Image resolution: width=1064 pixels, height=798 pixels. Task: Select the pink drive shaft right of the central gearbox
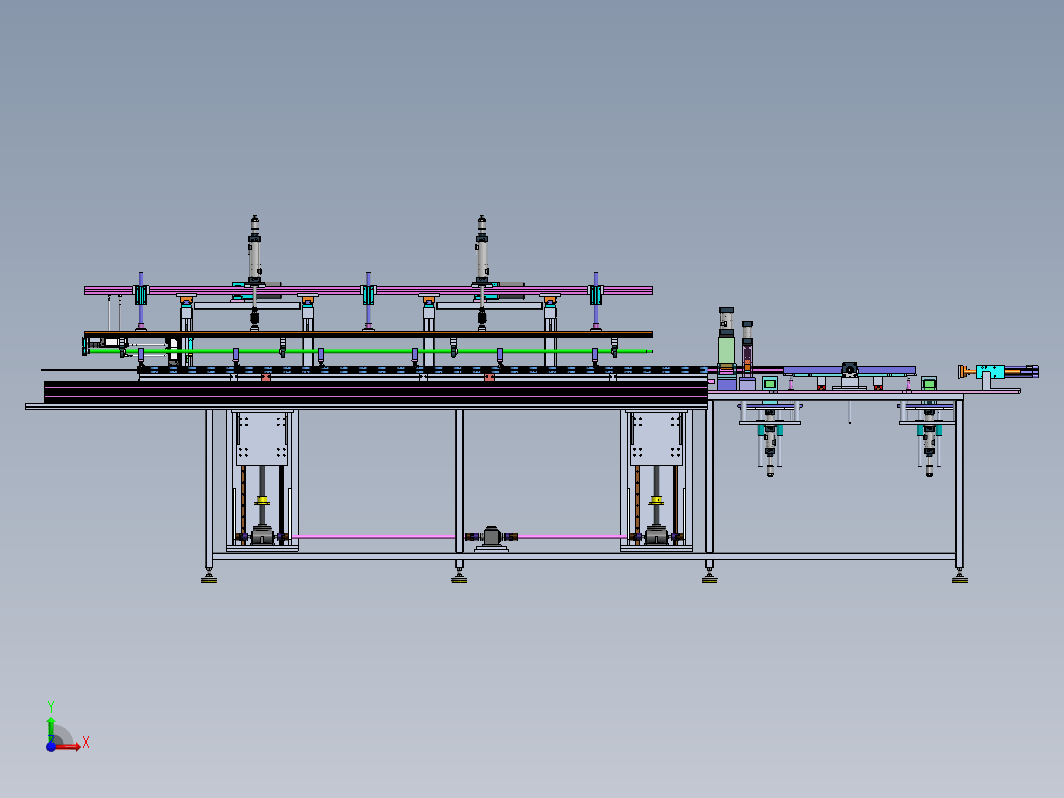[573, 537]
